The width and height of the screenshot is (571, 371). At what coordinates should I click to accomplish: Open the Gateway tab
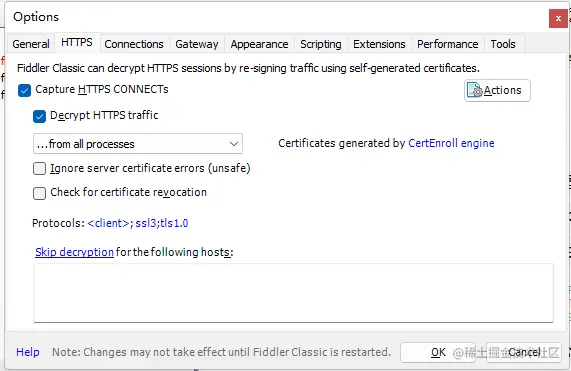click(x=197, y=44)
